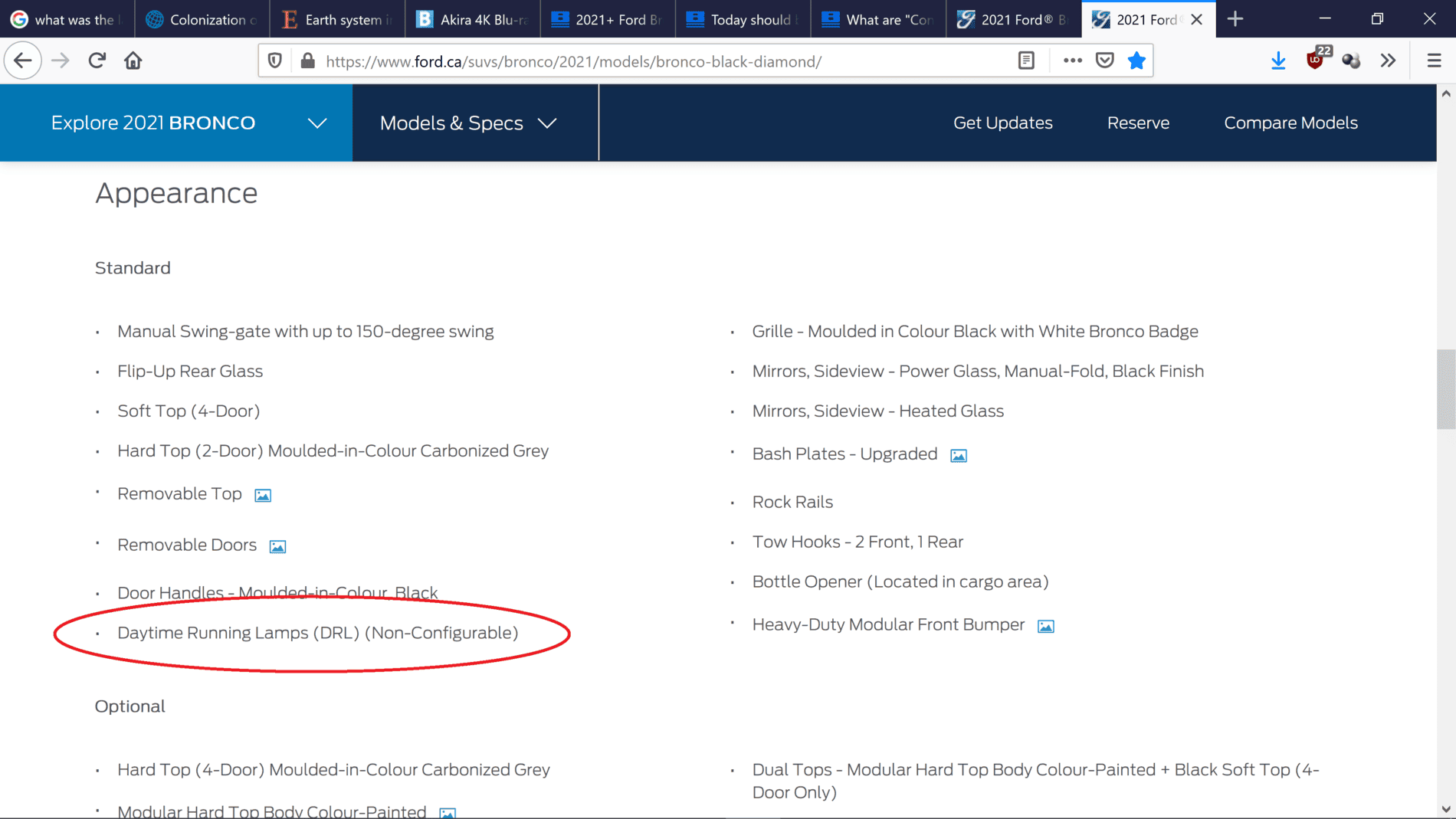Click 'Heavy-Duty Modular Front Bumper' text
Viewport: 1456px width, 819px height.
[888, 624]
